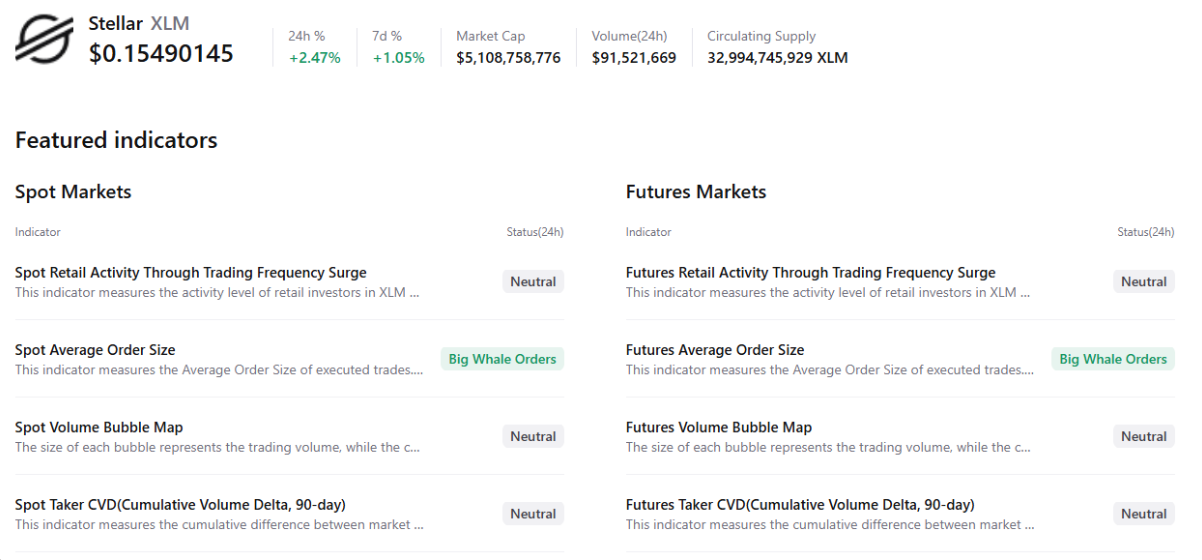Screen dimensions: 1202x560
Task: Click Neutral badge for Spot Retail Activity
Action: coord(533,282)
